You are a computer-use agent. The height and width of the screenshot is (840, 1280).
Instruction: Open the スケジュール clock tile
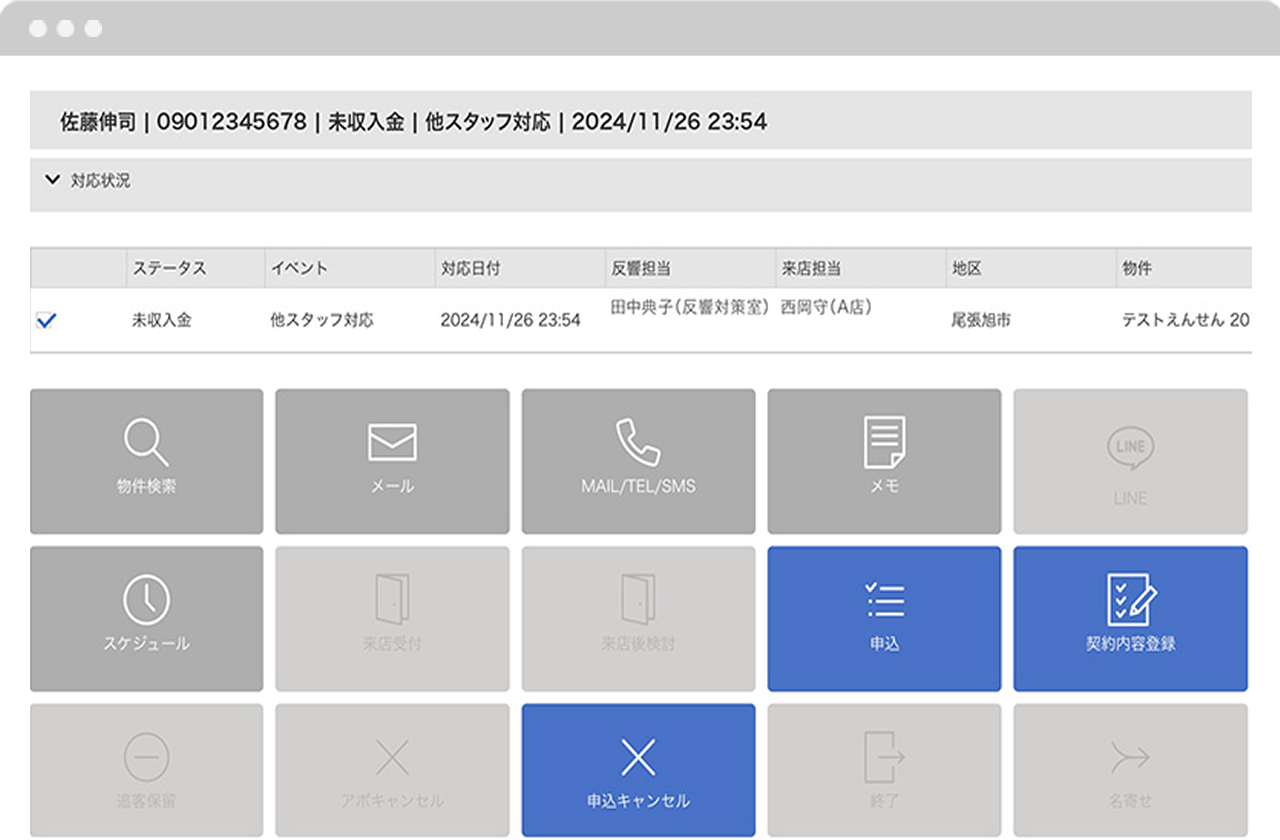pos(146,618)
